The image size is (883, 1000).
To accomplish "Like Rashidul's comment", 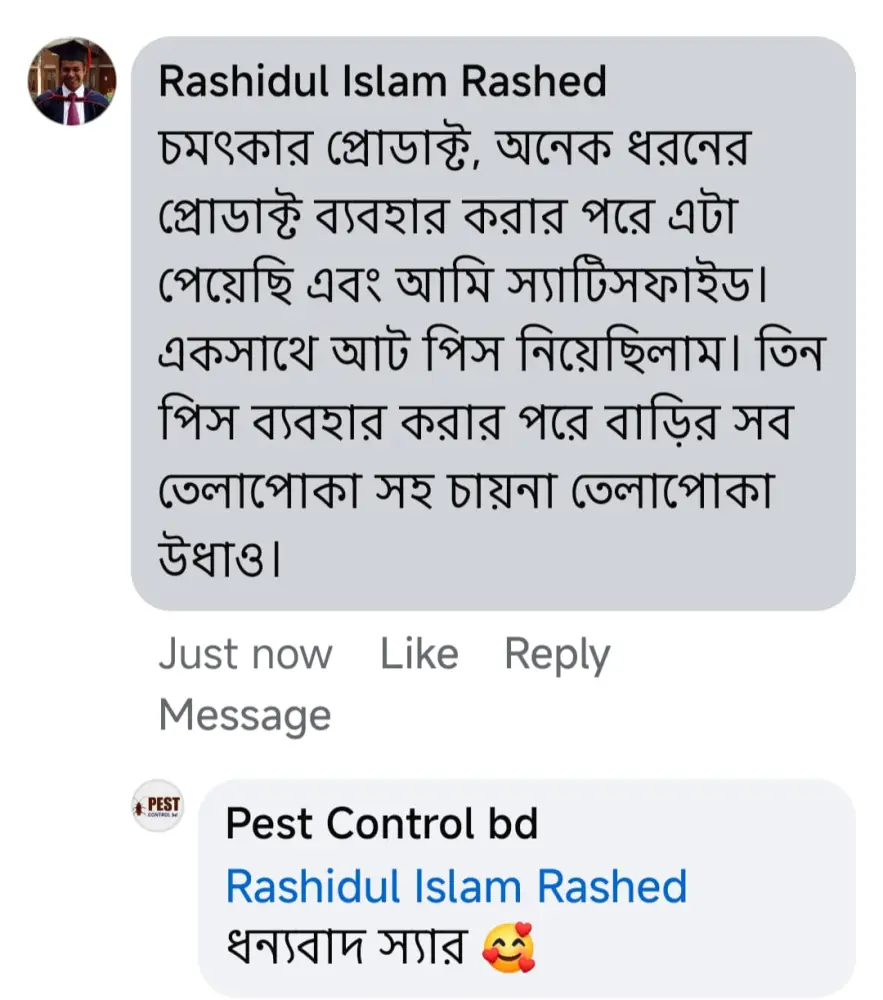I will click(419, 654).
